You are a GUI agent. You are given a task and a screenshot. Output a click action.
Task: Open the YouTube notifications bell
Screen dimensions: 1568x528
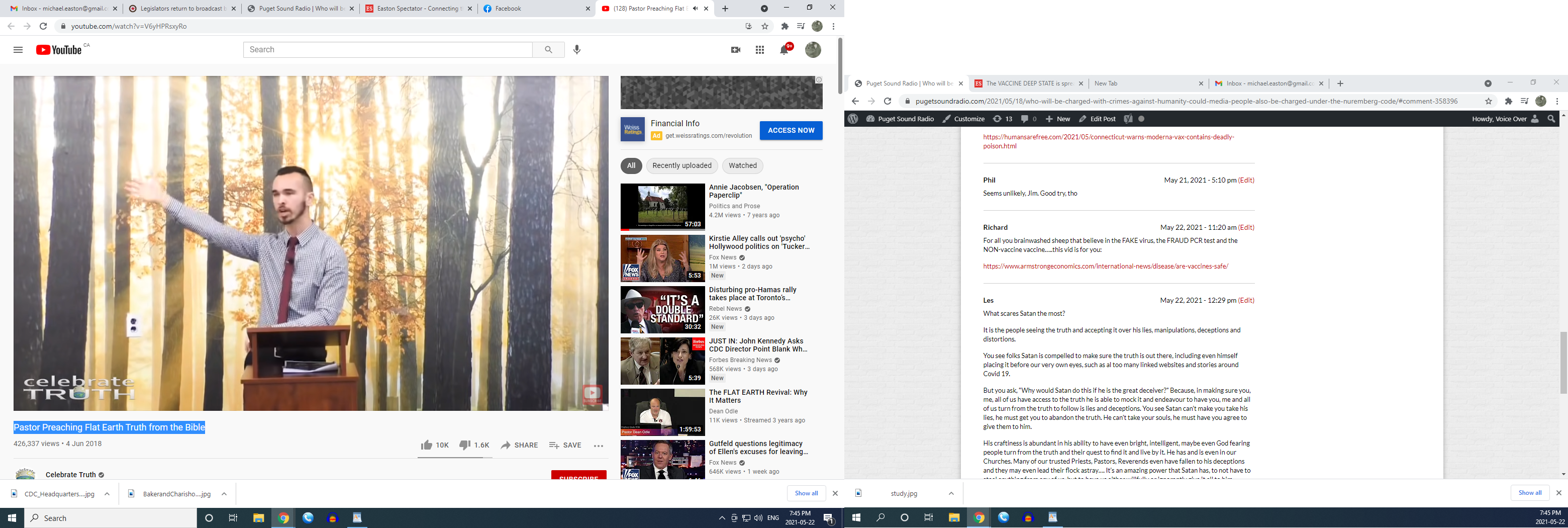coord(784,50)
